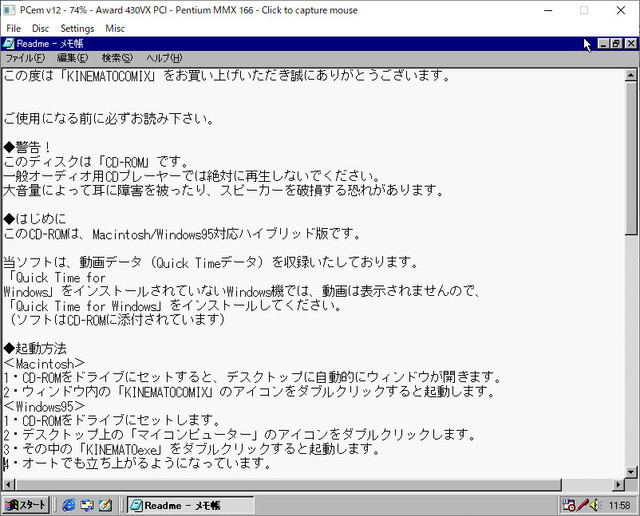The height and width of the screenshot is (516, 640).
Task: Open the PCem Settings menu
Action: point(77,28)
